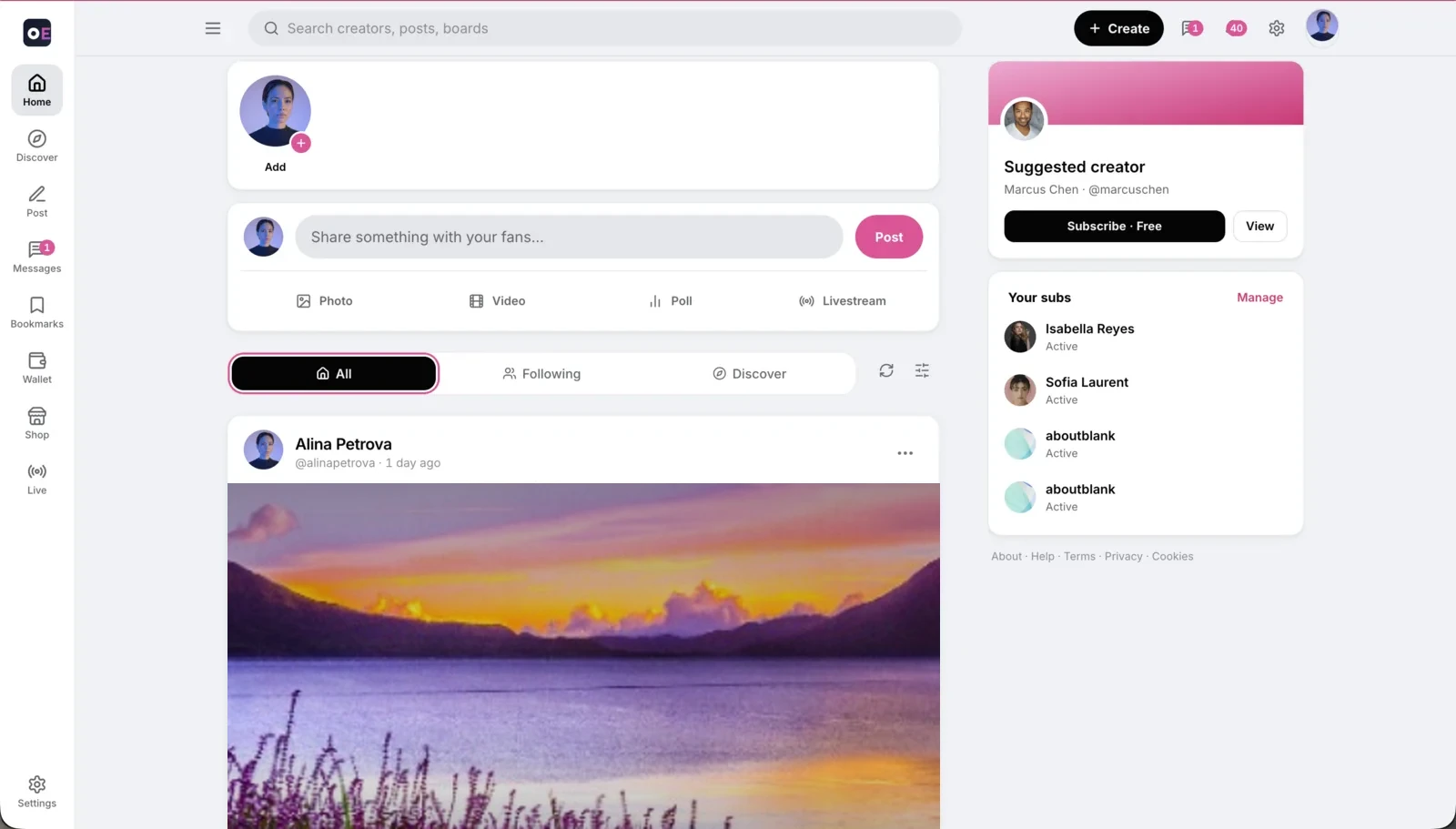Open the hamburger menu in top bar
1456x829 pixels.
[x=213, y=28]
